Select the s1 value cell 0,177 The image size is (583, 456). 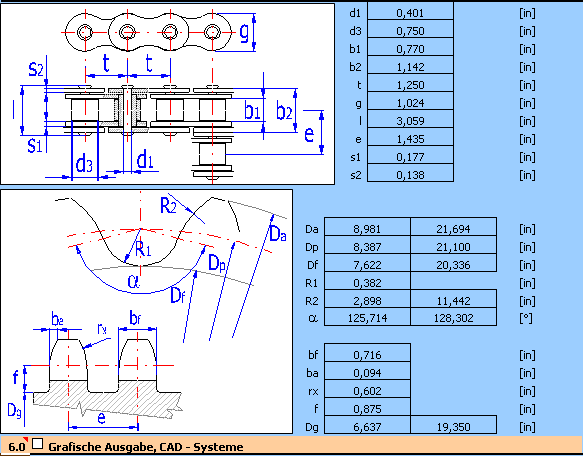coord(410,155)
